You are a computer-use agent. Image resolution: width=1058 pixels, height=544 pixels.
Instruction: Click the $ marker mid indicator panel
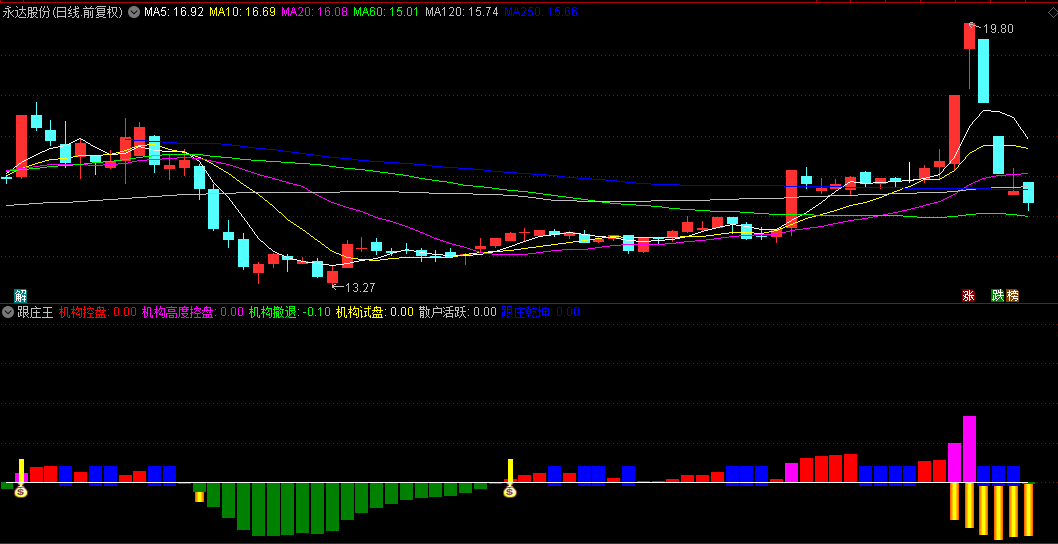(510, 491)
